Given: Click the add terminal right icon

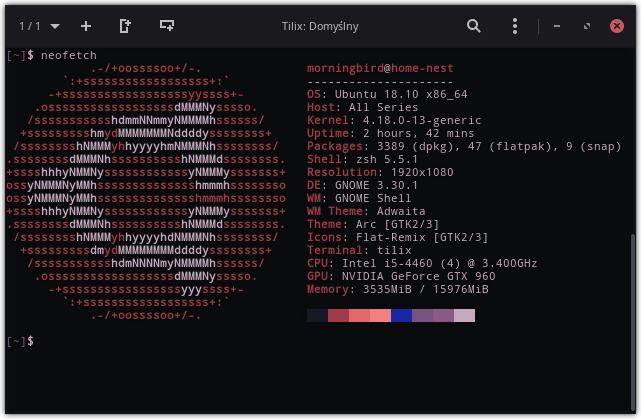Looking at the screenshot, I should 125,25.
